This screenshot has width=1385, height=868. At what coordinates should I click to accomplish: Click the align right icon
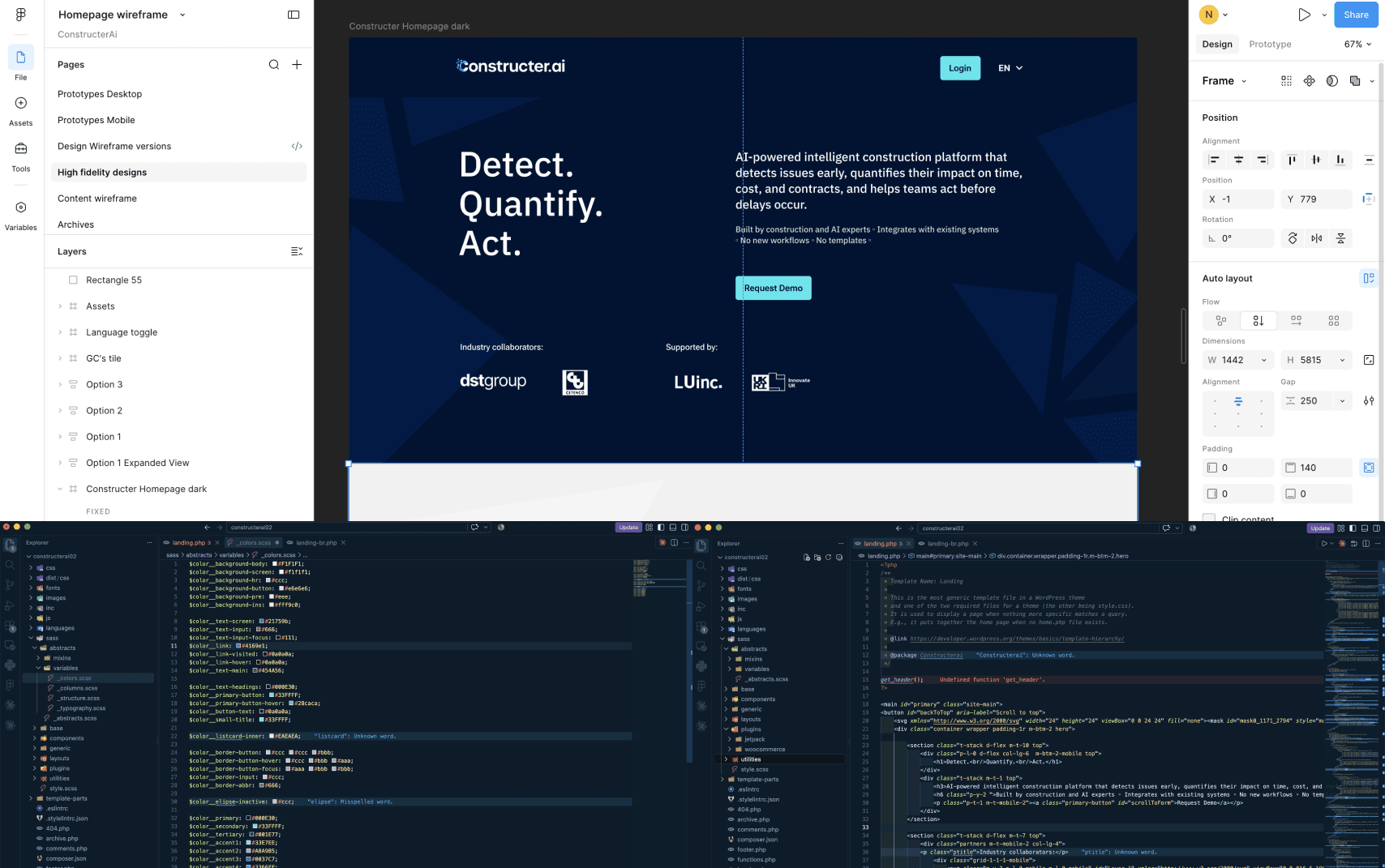pos(1262,160)
